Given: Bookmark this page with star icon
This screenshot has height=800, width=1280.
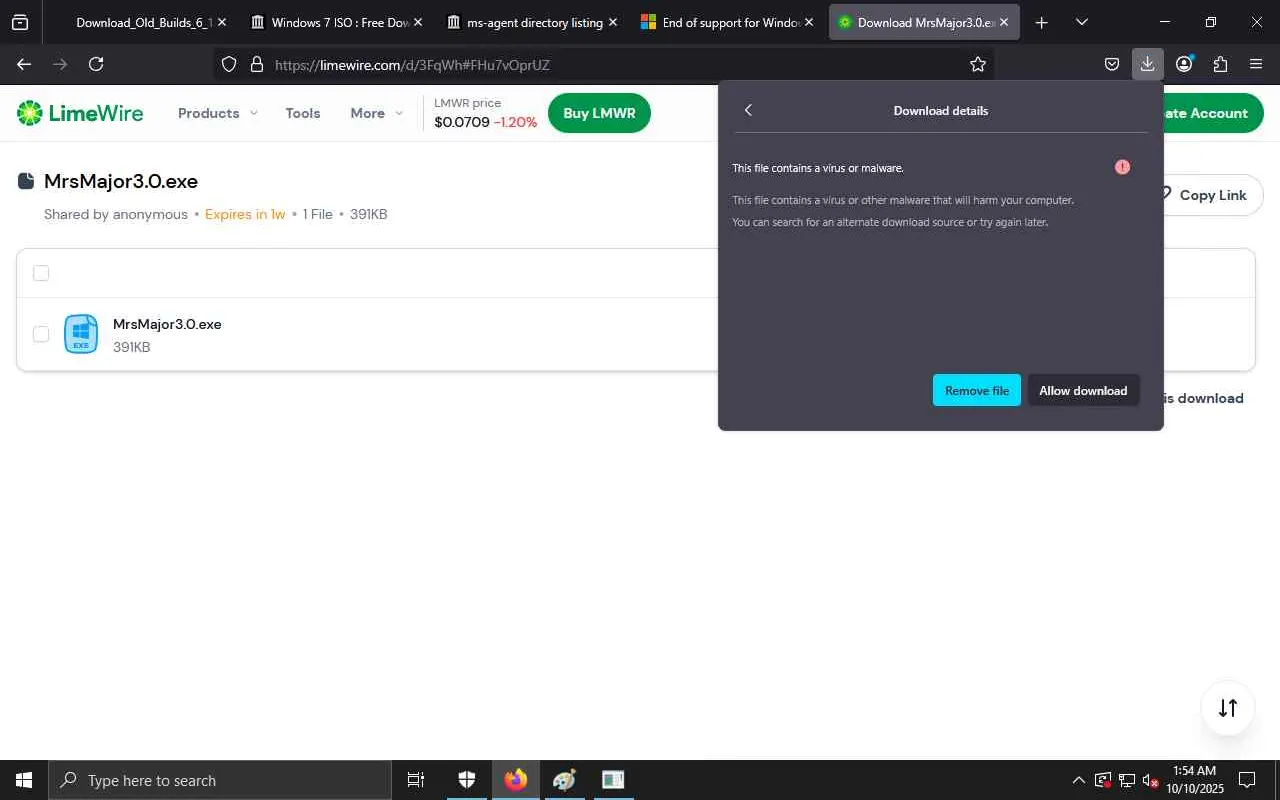Looking at the screenshot, I should [x=978, y=64].
